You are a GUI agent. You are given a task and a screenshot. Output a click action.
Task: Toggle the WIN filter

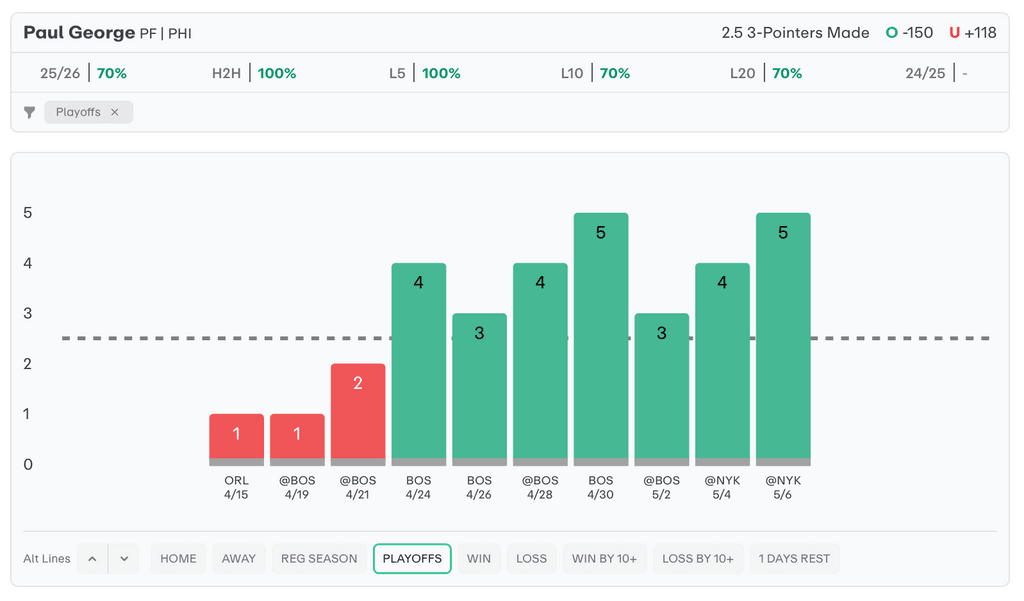pos(479,559)
